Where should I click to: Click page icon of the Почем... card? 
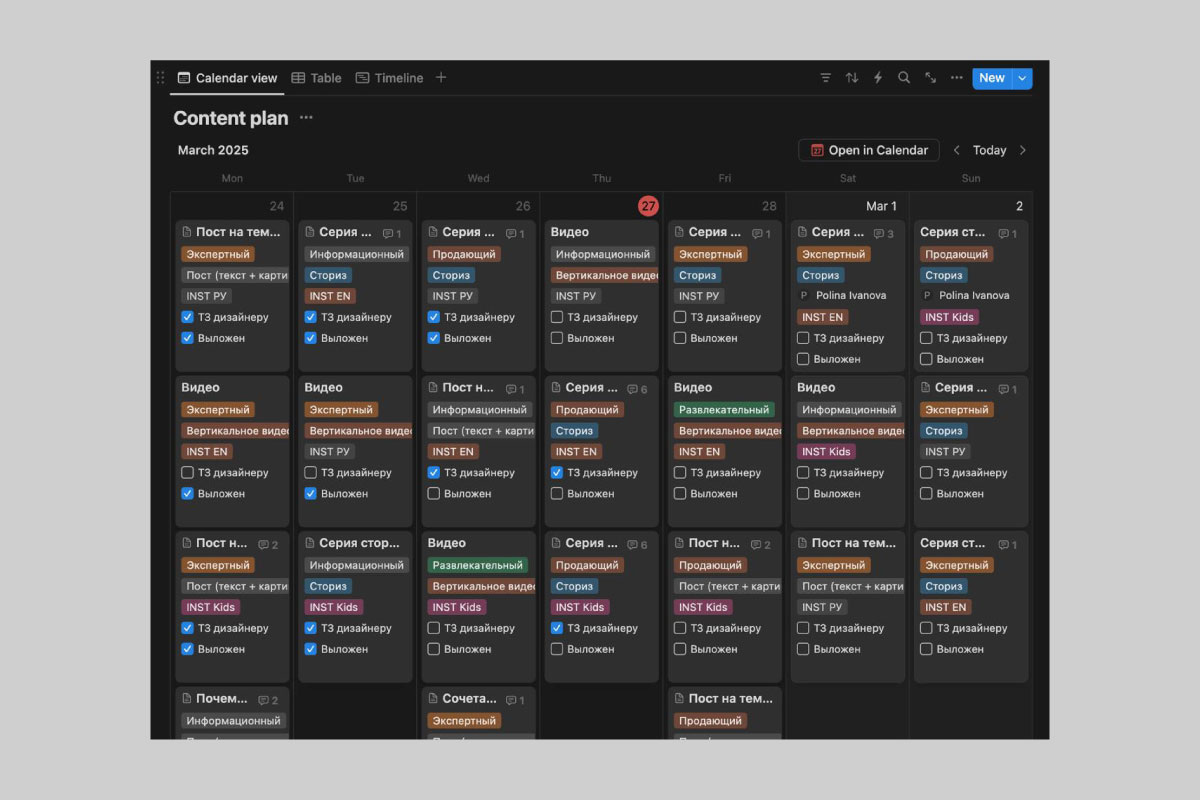tap(187, 699)
